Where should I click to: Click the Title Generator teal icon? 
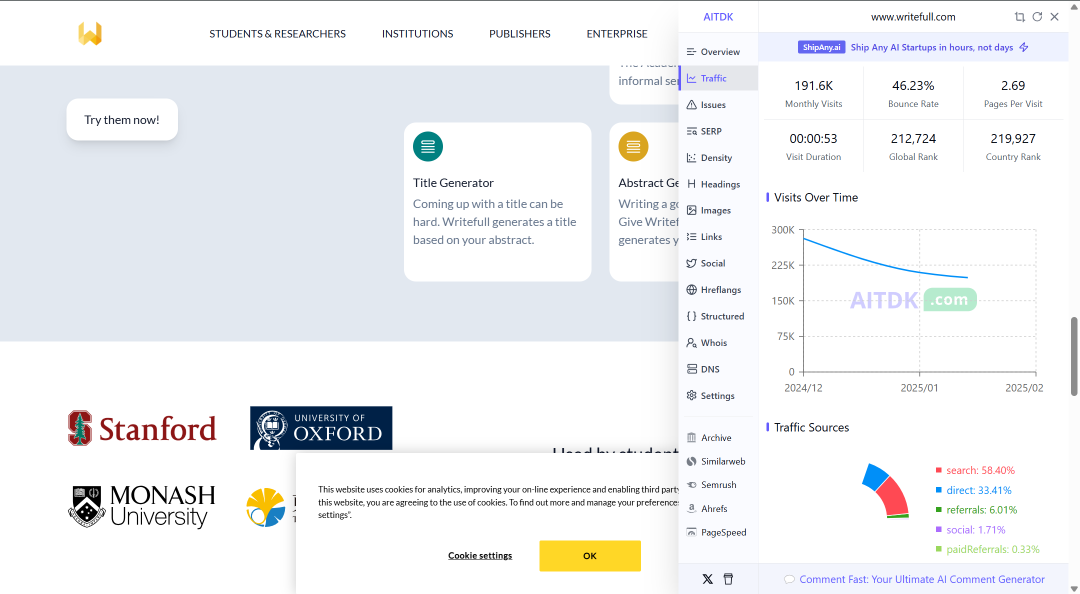click(x=428, y=147)
